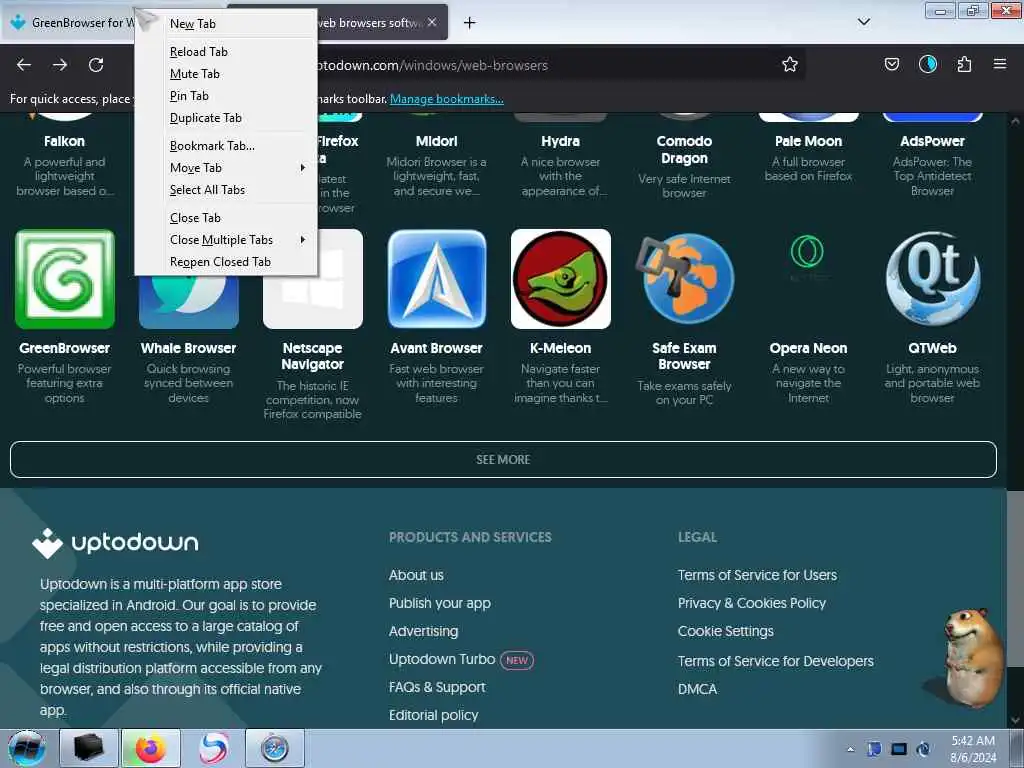Image resolution: width=1024 pixels, height=768 pixels.
Task: Go back using the back arrow
Action: coord(24,65)
